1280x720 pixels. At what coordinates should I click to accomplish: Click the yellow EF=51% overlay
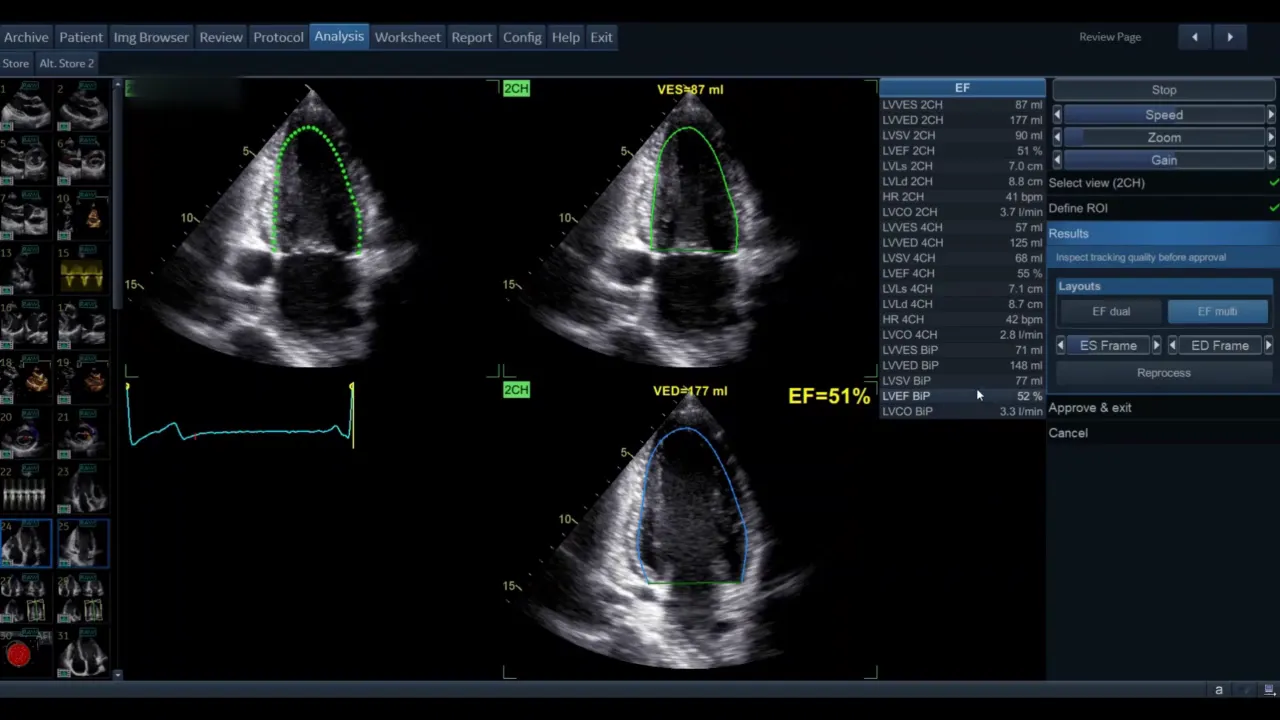[829, 396]
